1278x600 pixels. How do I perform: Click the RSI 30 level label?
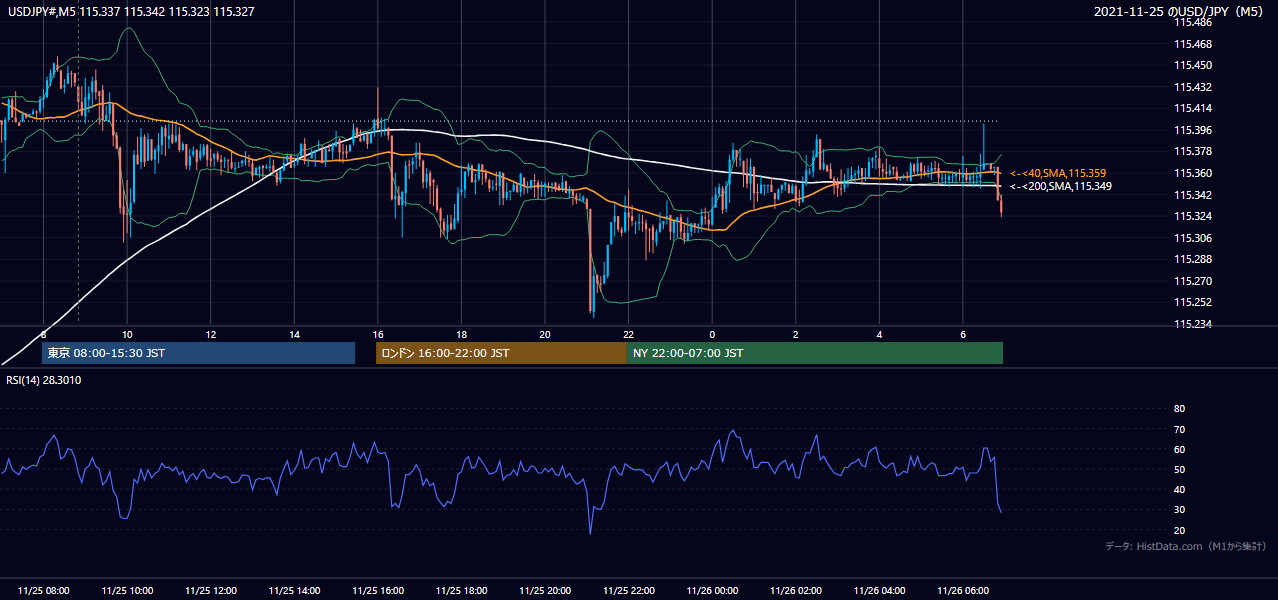(1179, 509)
